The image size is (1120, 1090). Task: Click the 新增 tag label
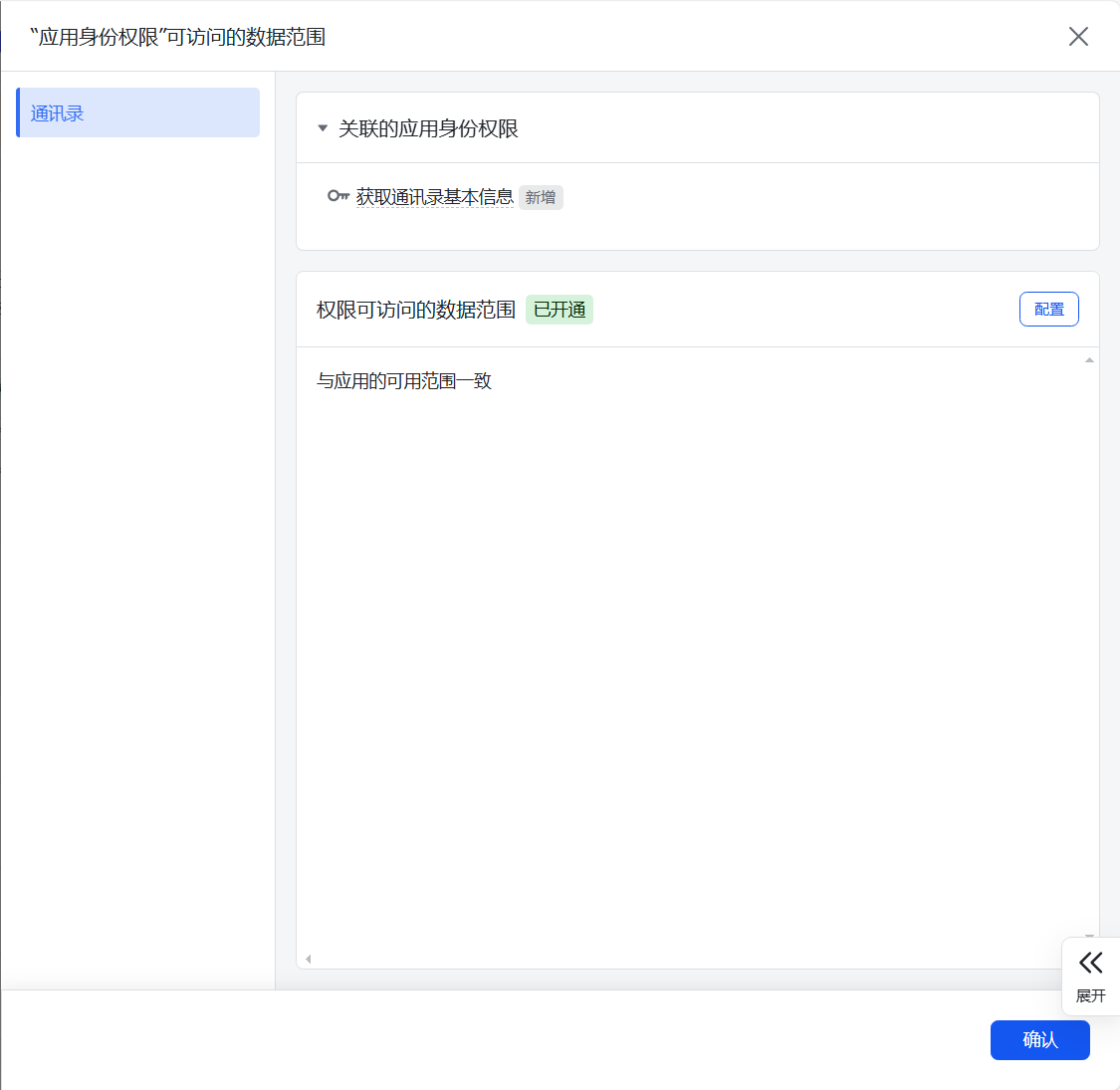541,198
